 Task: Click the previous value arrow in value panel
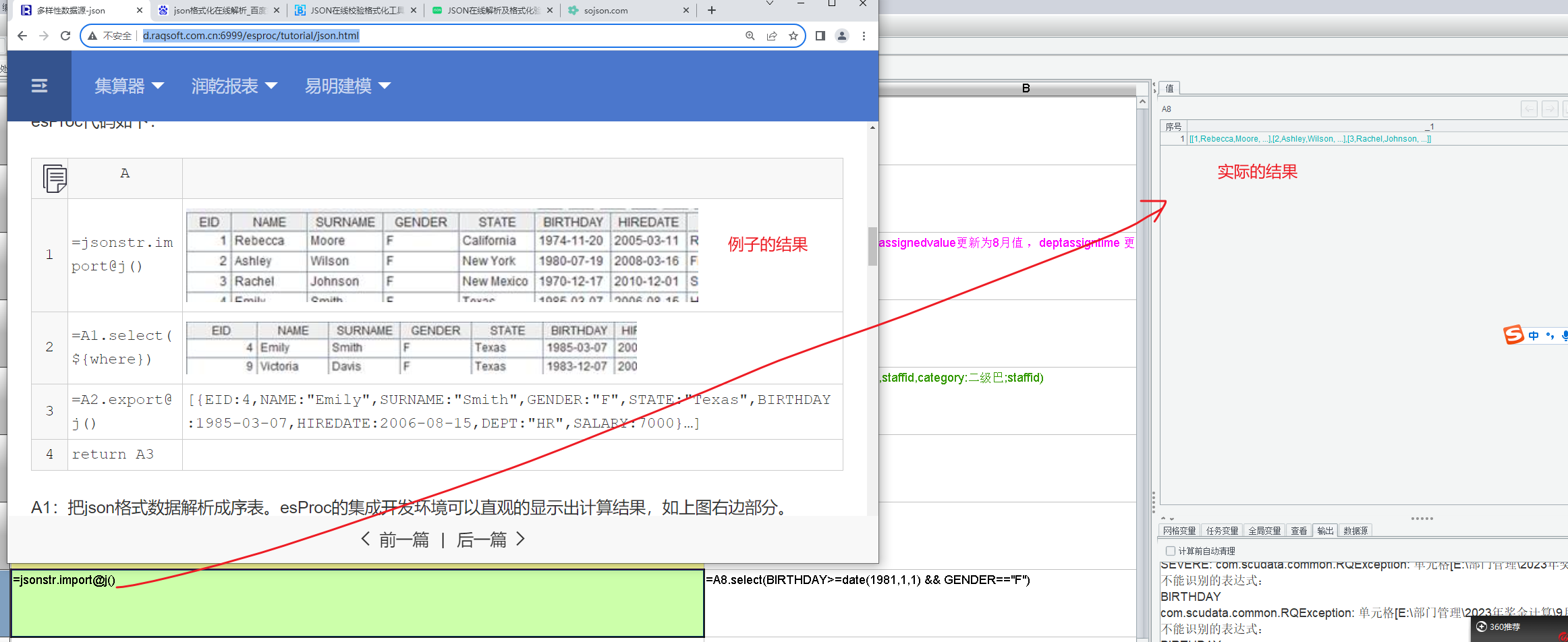[1530, 109]
